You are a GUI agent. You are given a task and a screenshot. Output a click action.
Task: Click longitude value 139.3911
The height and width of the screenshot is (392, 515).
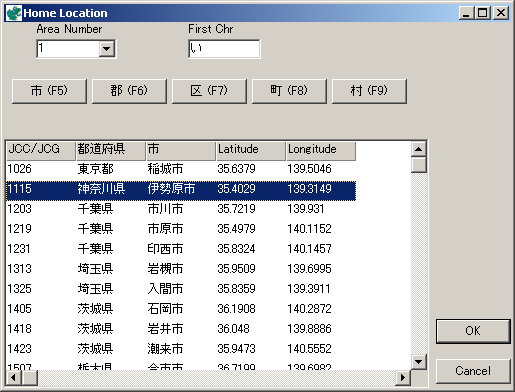tap(309, 289)
